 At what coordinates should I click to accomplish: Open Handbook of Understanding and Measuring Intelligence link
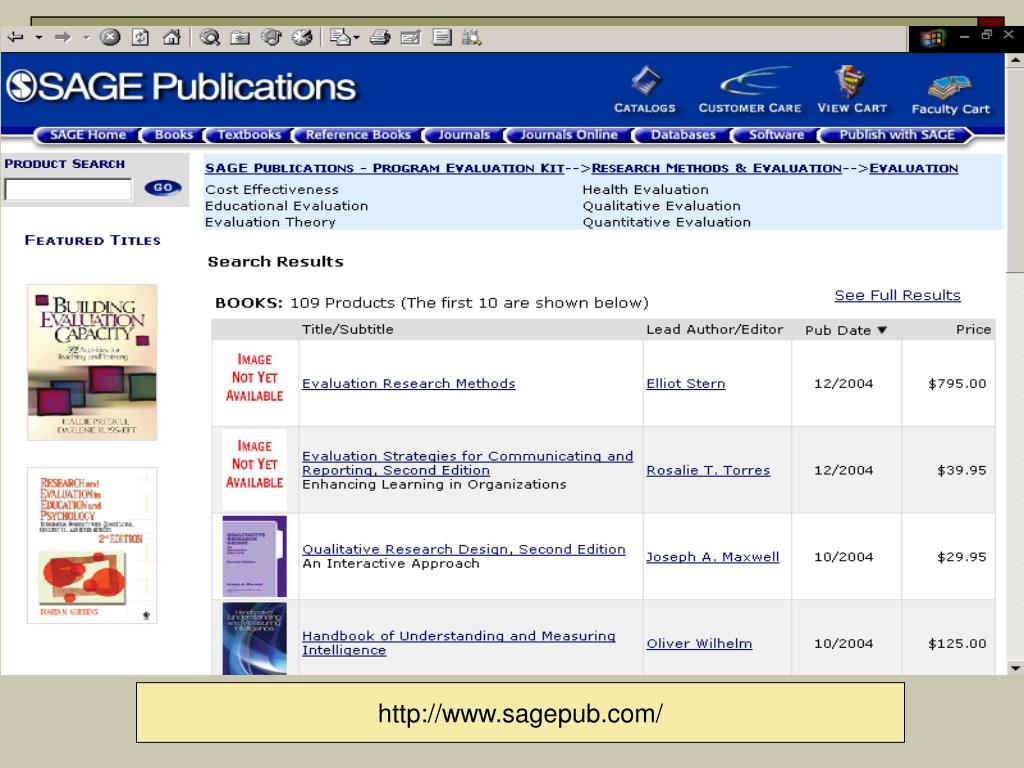click(458, 643)
